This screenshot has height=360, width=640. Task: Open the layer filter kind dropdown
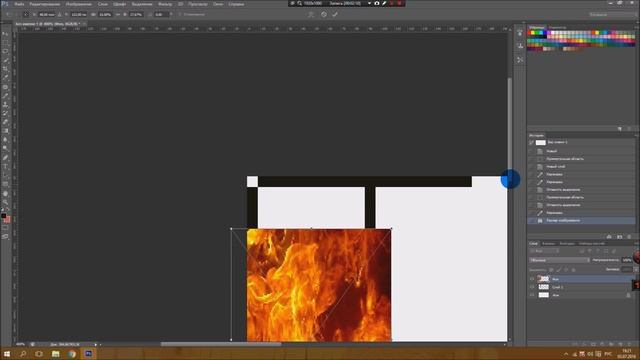(x=543, y=251)
